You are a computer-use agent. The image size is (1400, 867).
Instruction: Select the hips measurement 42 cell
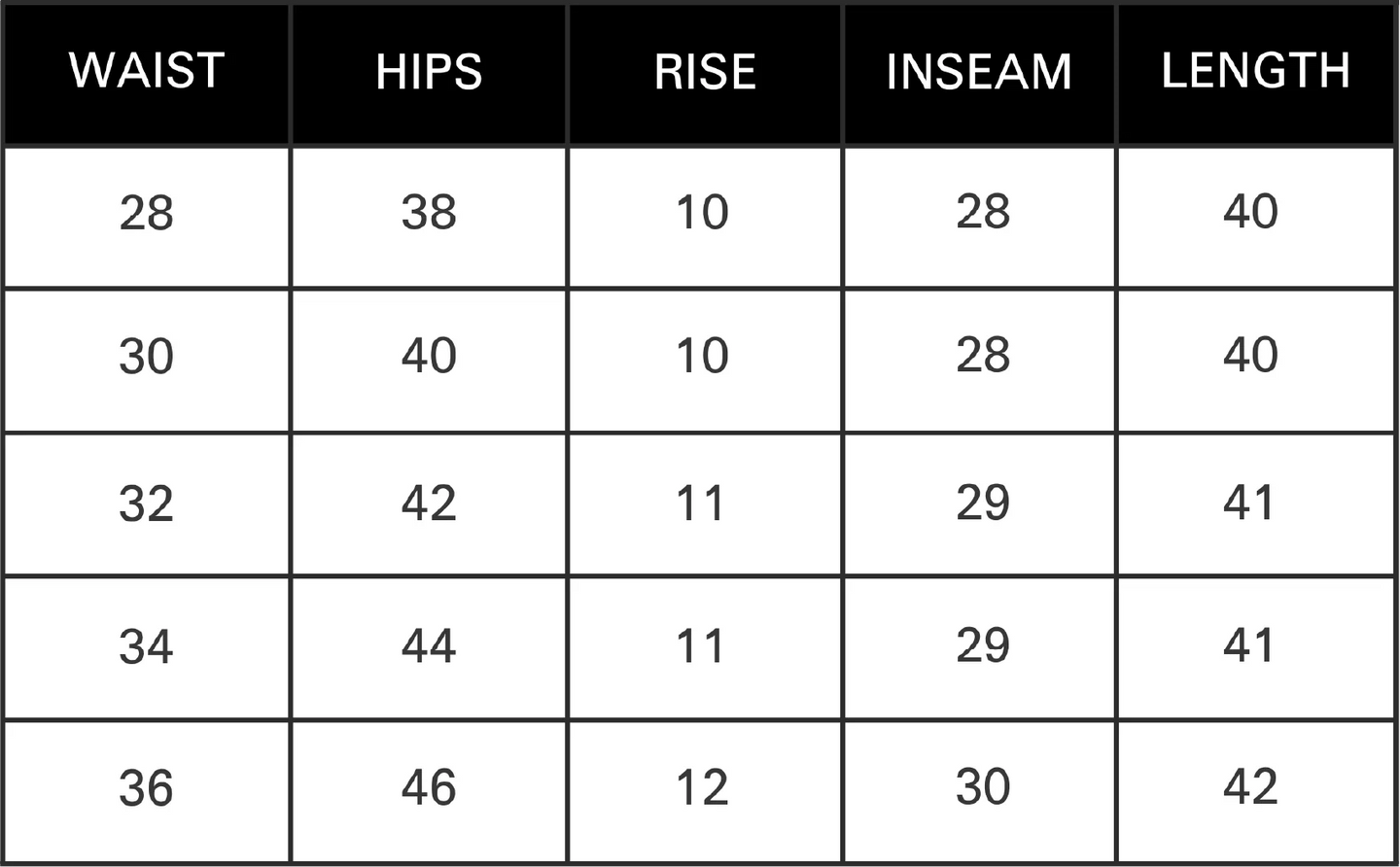tap(429, 503)
